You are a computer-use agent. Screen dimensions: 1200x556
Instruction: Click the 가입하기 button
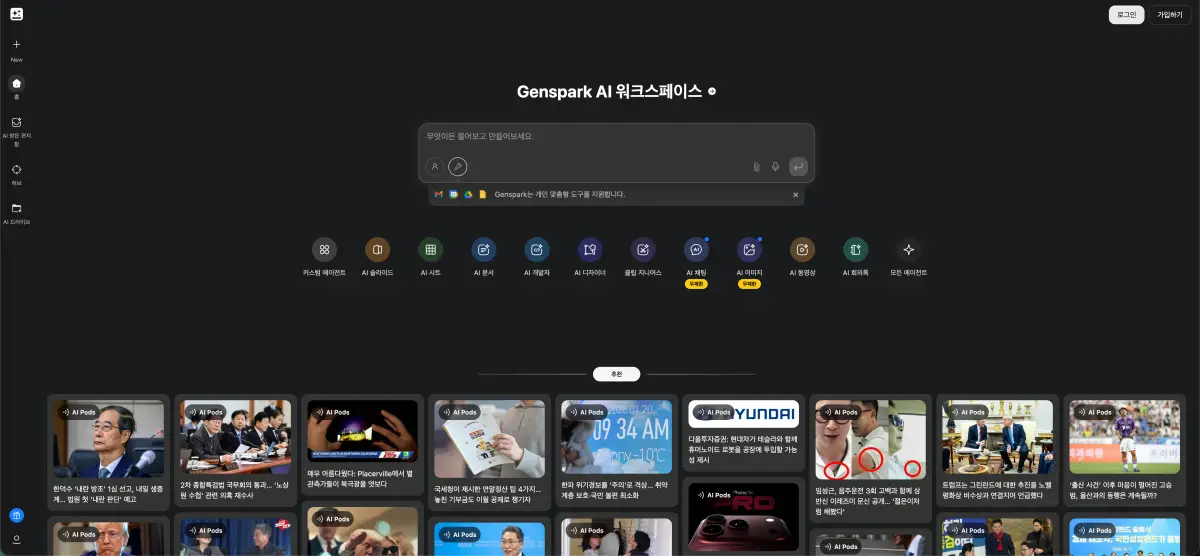click(x=1169, y=15)
